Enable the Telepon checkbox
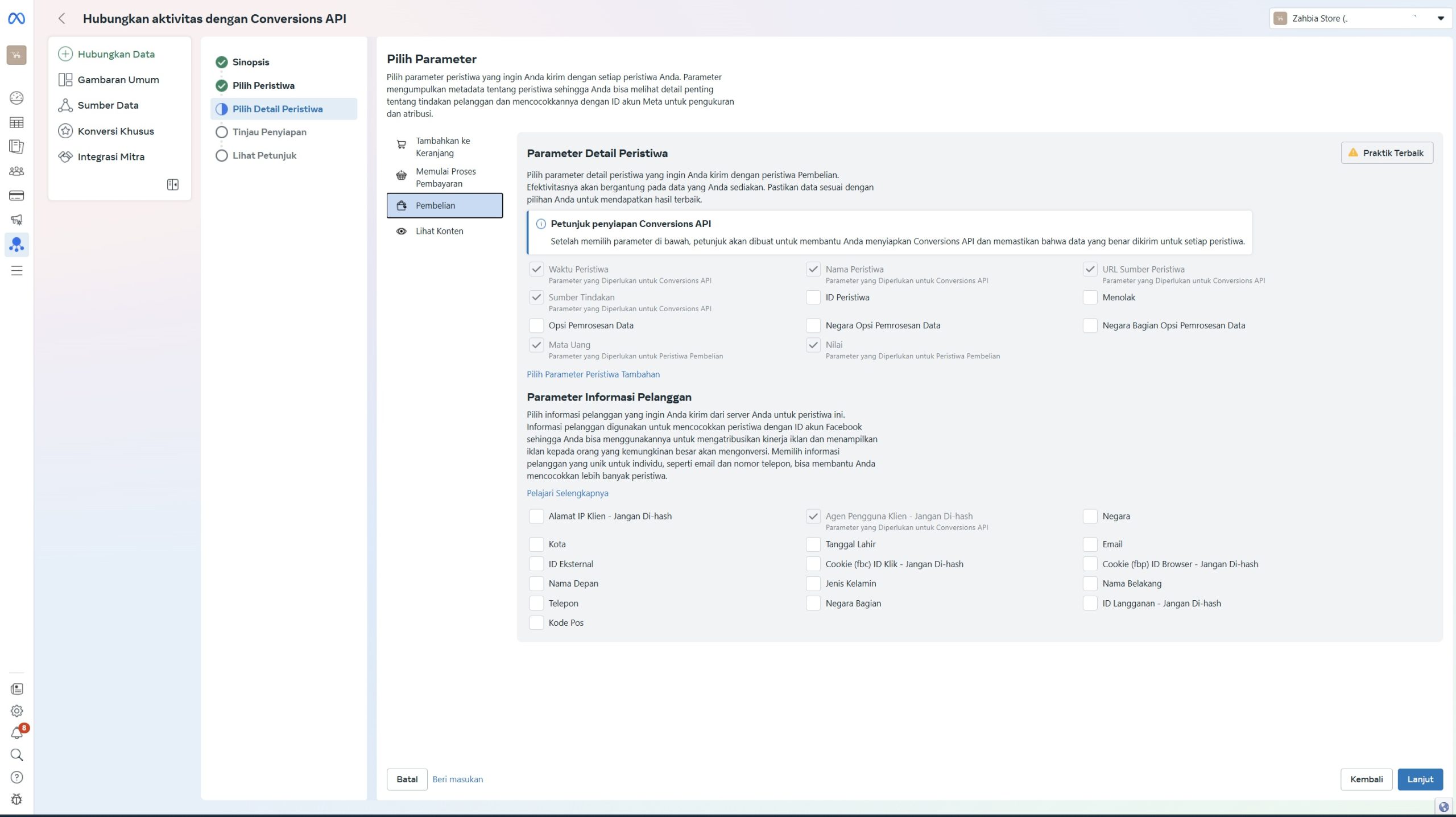Image resolution: width=1456 pixels, height=817 pixels. click(x=536, y=603)
